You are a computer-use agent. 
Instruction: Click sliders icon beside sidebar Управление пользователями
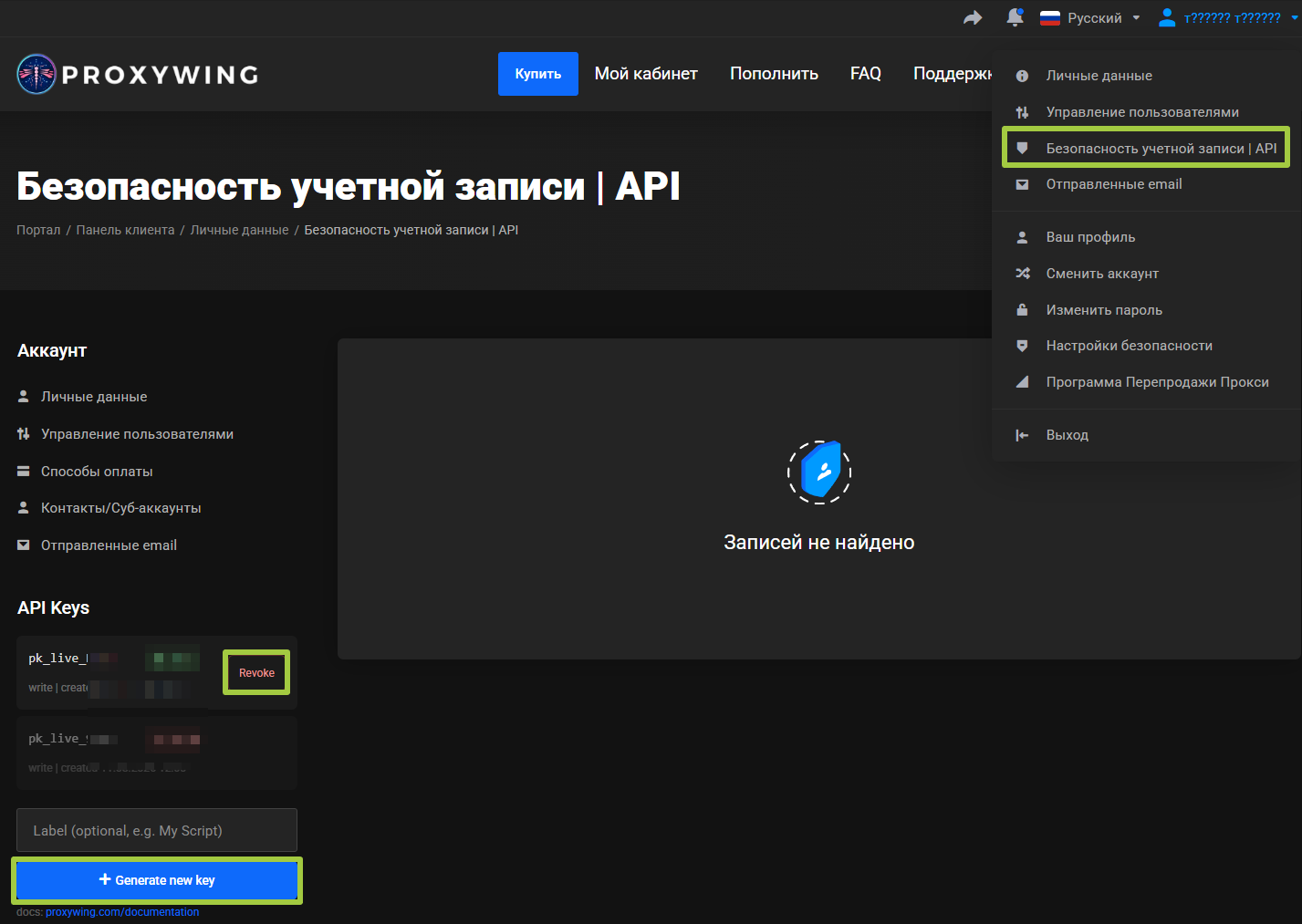(24, 434)
